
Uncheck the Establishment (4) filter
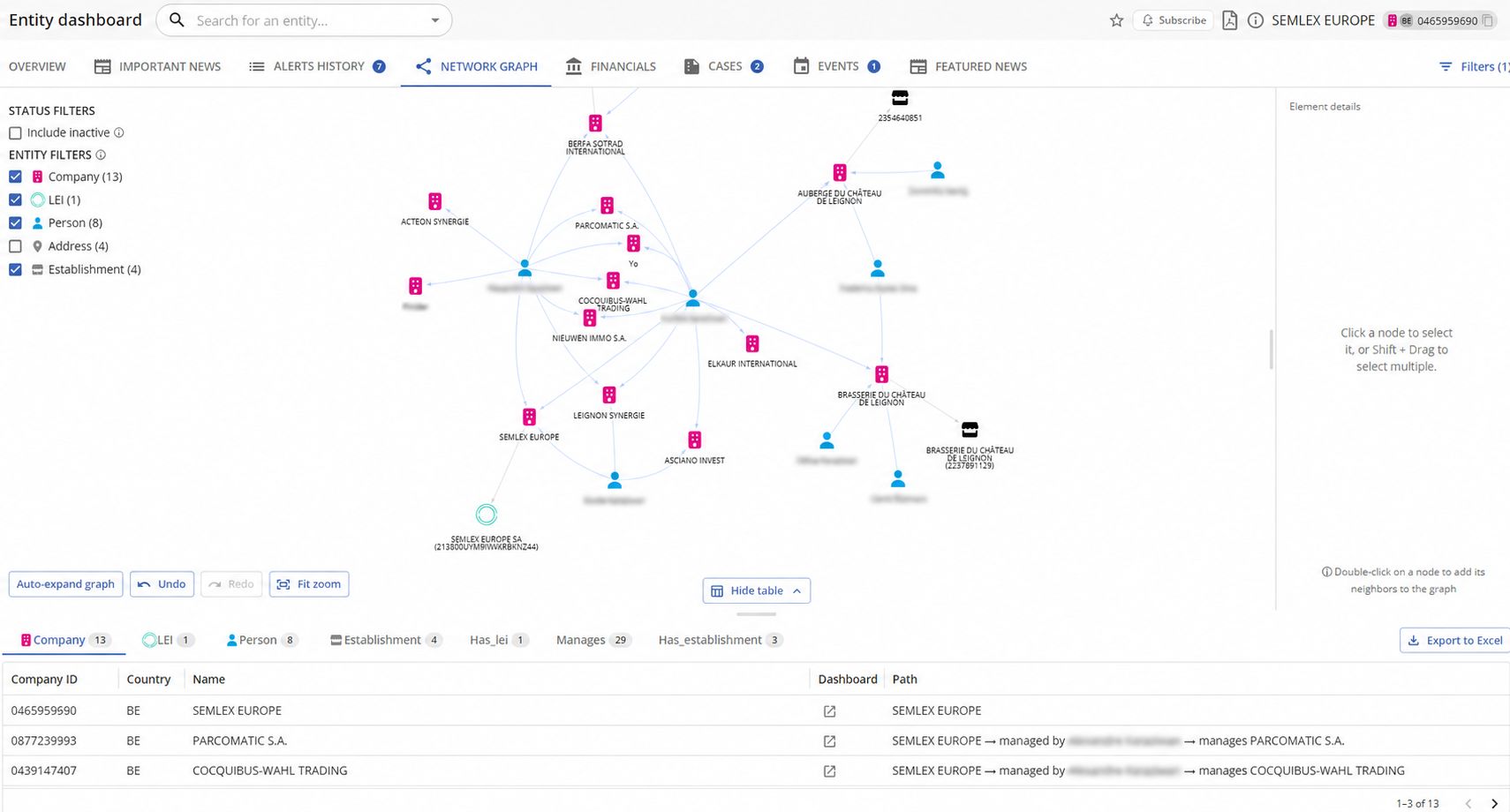[x=15, y=269]
